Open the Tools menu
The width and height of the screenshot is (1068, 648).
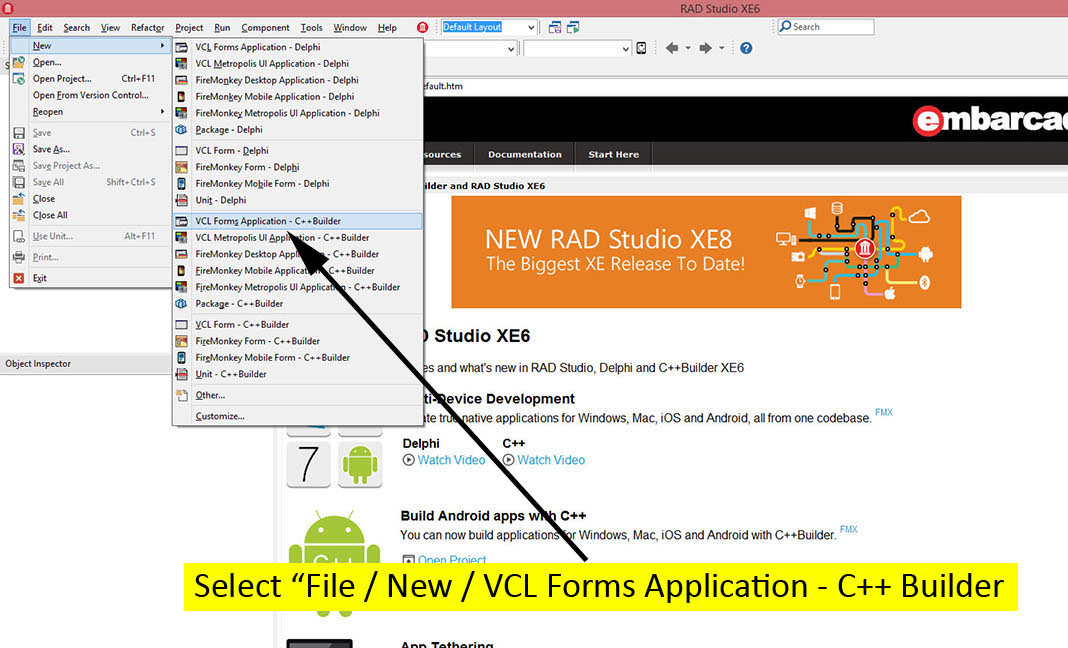(x=311, y=27)
